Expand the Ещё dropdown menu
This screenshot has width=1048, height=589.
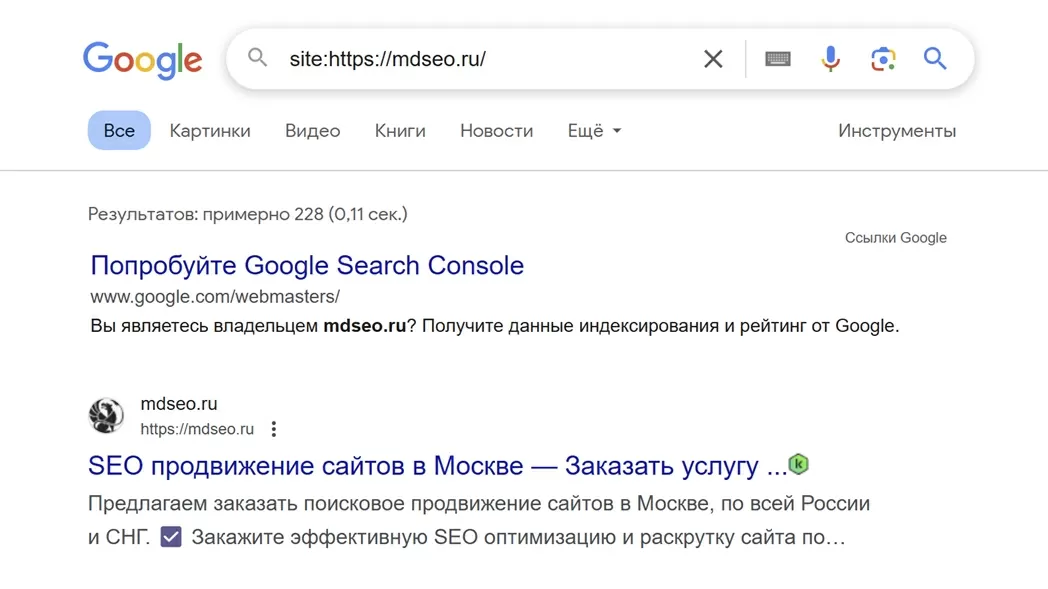[594, 130]
